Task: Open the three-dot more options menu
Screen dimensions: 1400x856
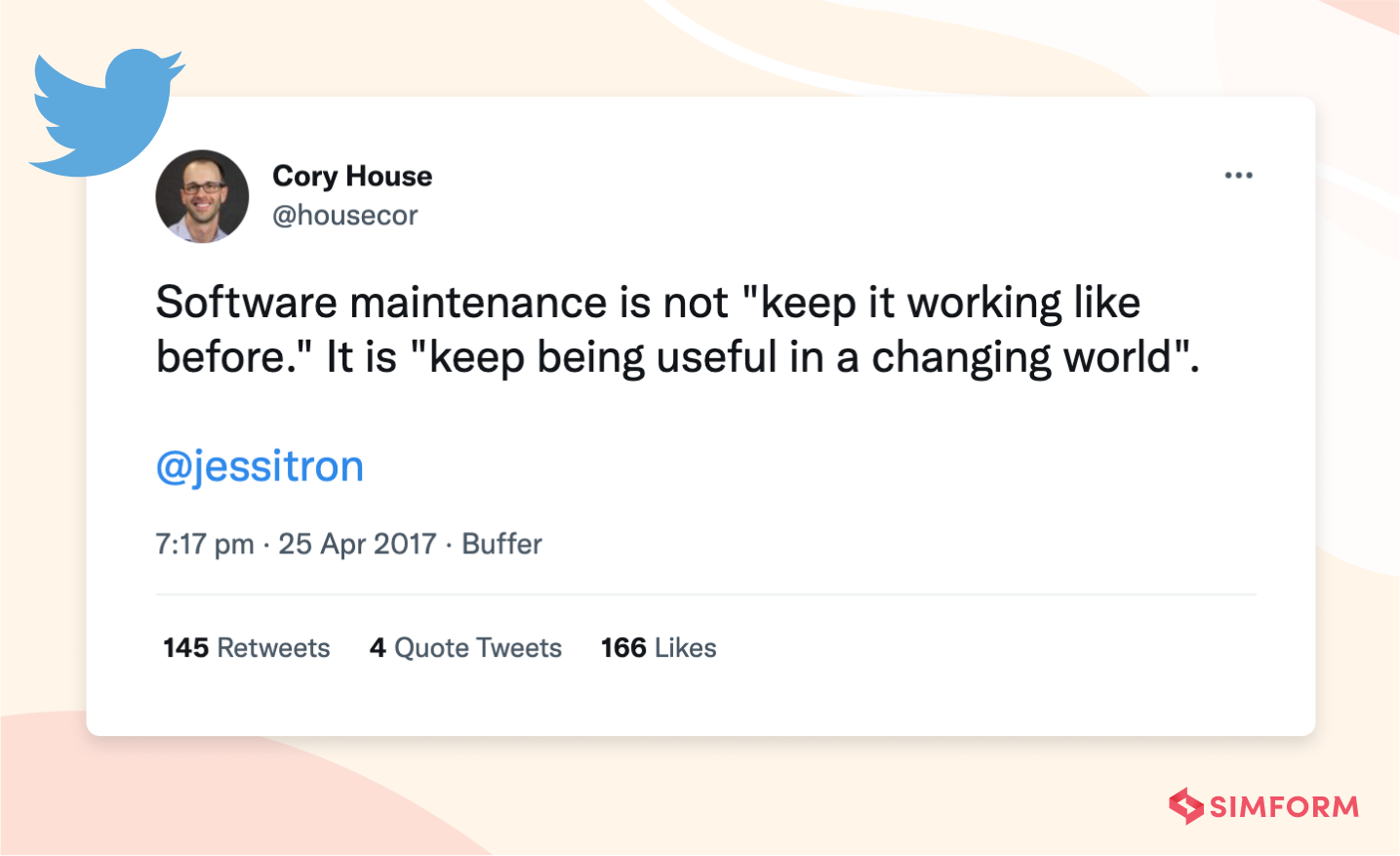Action: pos(1238,176)
